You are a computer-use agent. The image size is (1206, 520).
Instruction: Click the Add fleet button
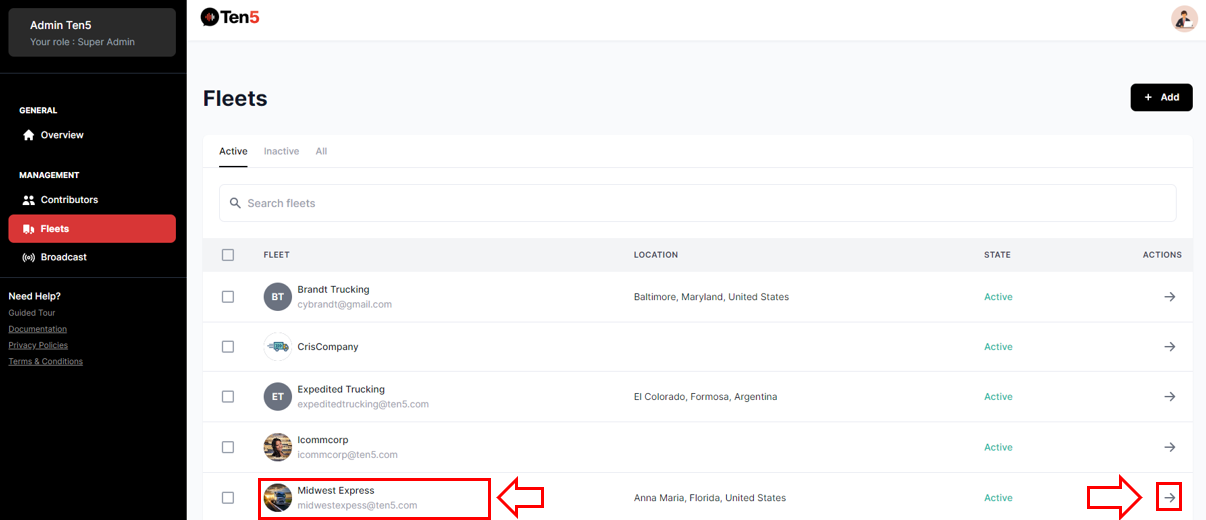click(1161, 97)
